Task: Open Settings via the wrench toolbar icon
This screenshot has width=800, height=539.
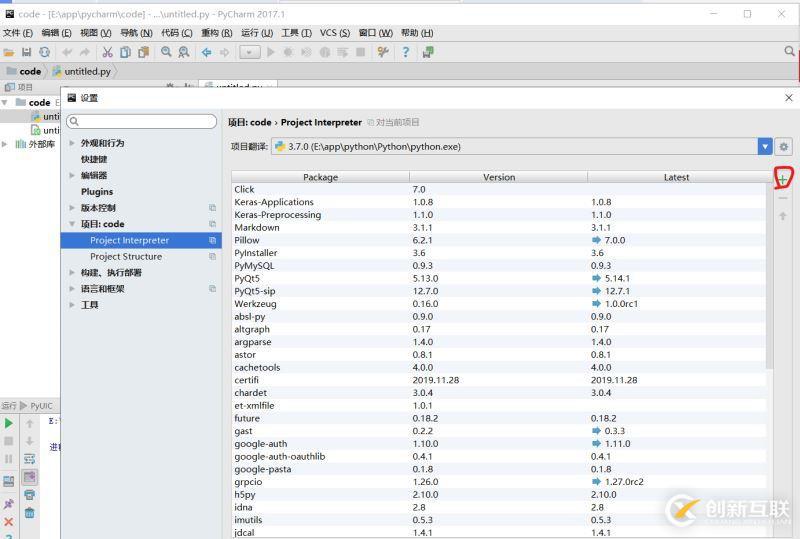Action: click(383, 52)
